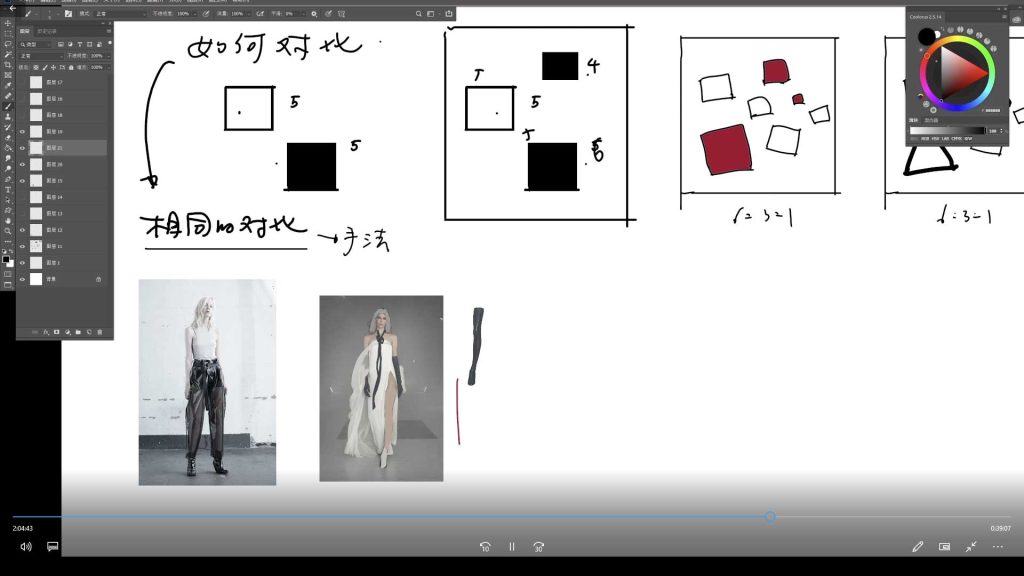Select the Type tool
The width and height of the screenshot is (1024, 576).
click(x=8, y=189)
